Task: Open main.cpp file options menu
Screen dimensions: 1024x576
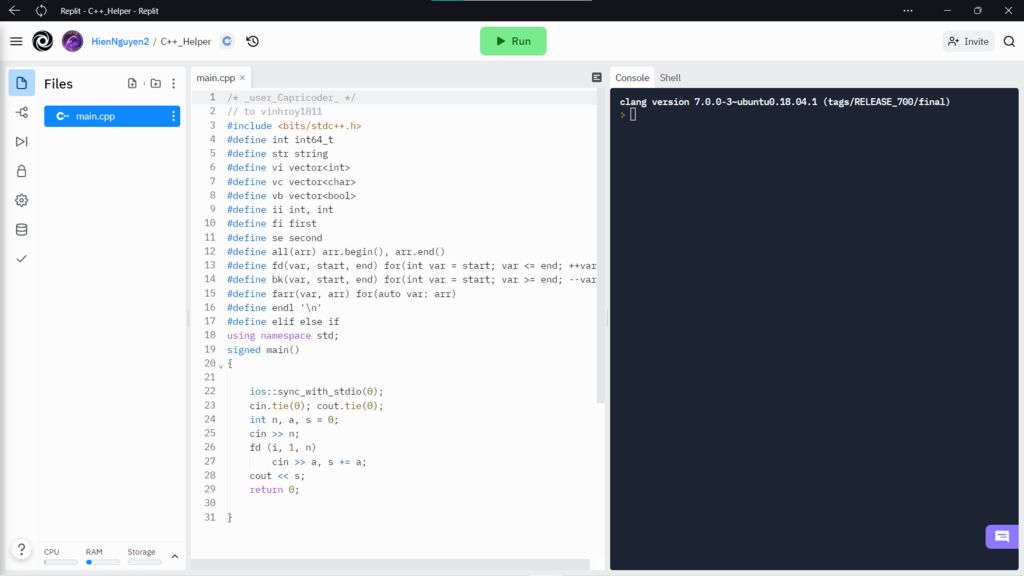Action: coord(173,116)
